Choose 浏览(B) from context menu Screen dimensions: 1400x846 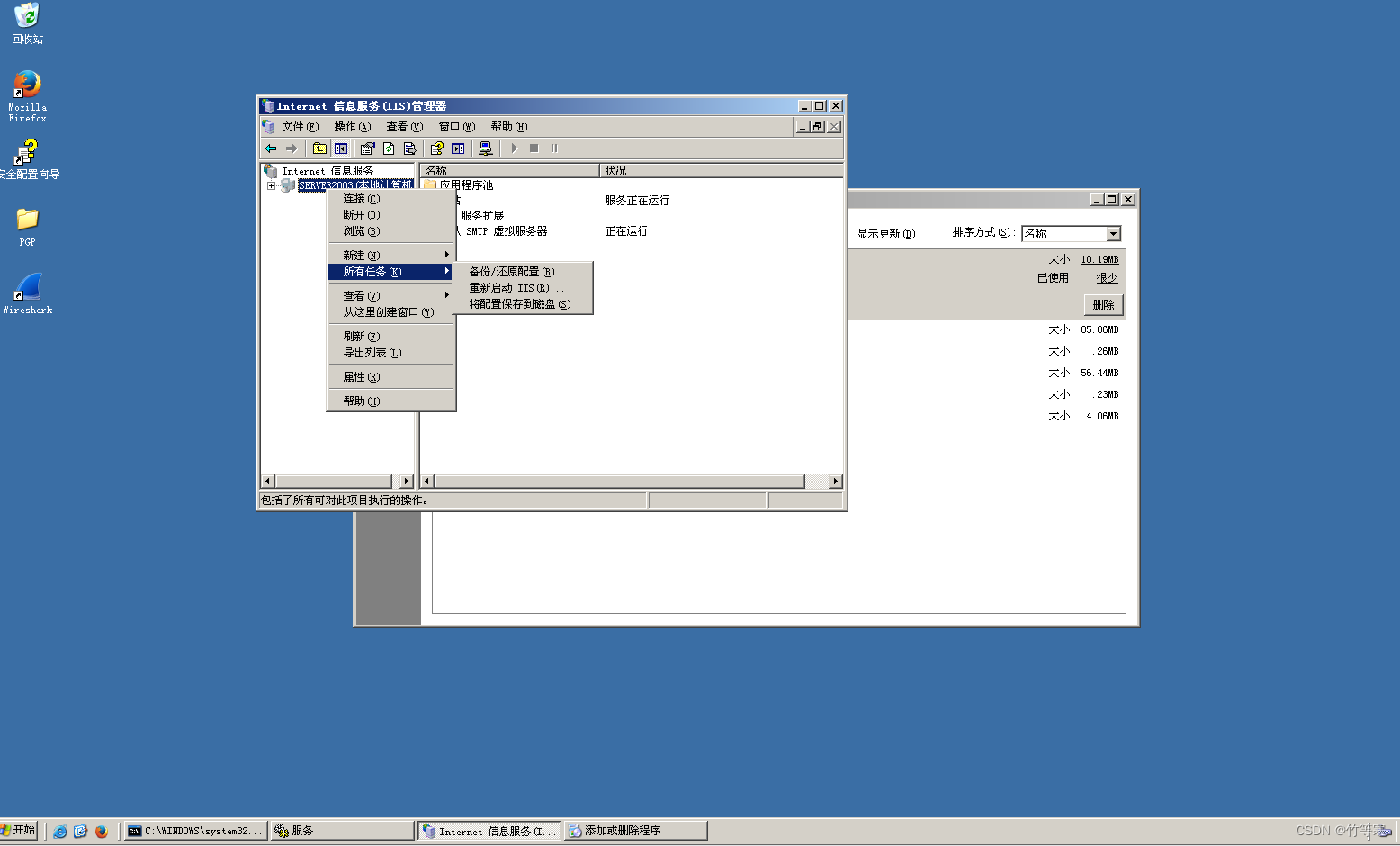coord(391,231)
